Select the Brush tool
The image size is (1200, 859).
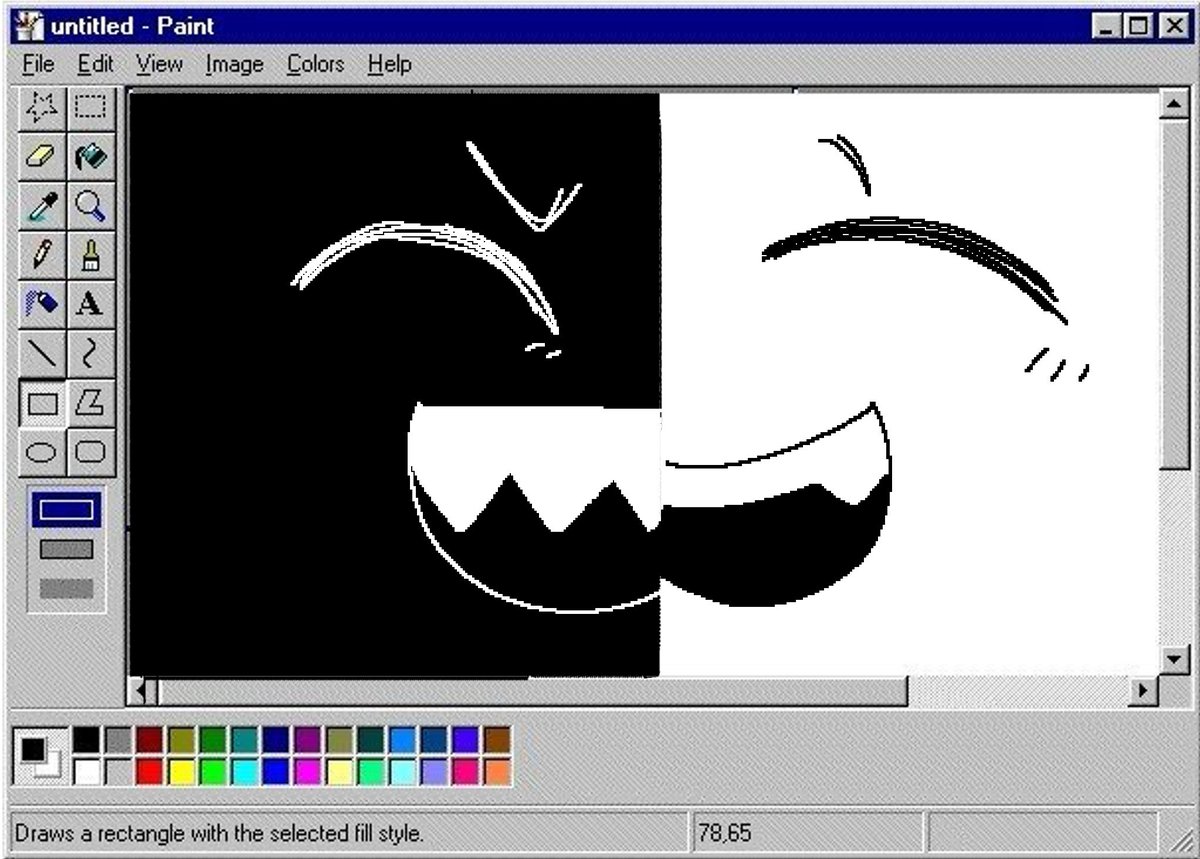[x=91, y=255]
